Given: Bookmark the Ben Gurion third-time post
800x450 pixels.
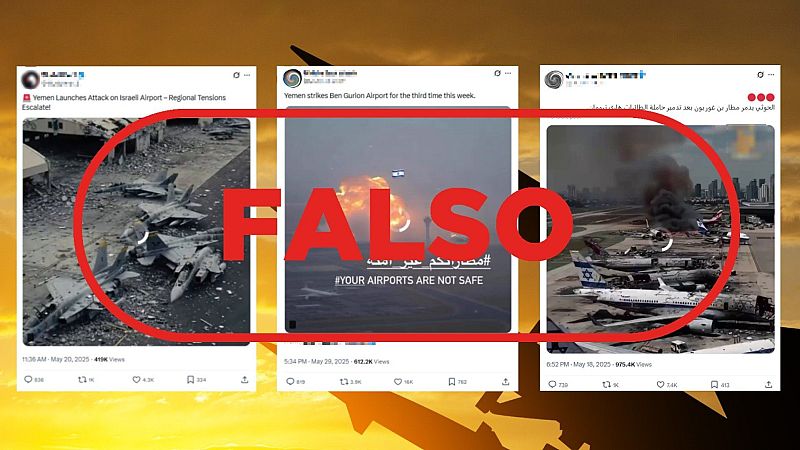Looking at the screenshot, I should point(452,382).
